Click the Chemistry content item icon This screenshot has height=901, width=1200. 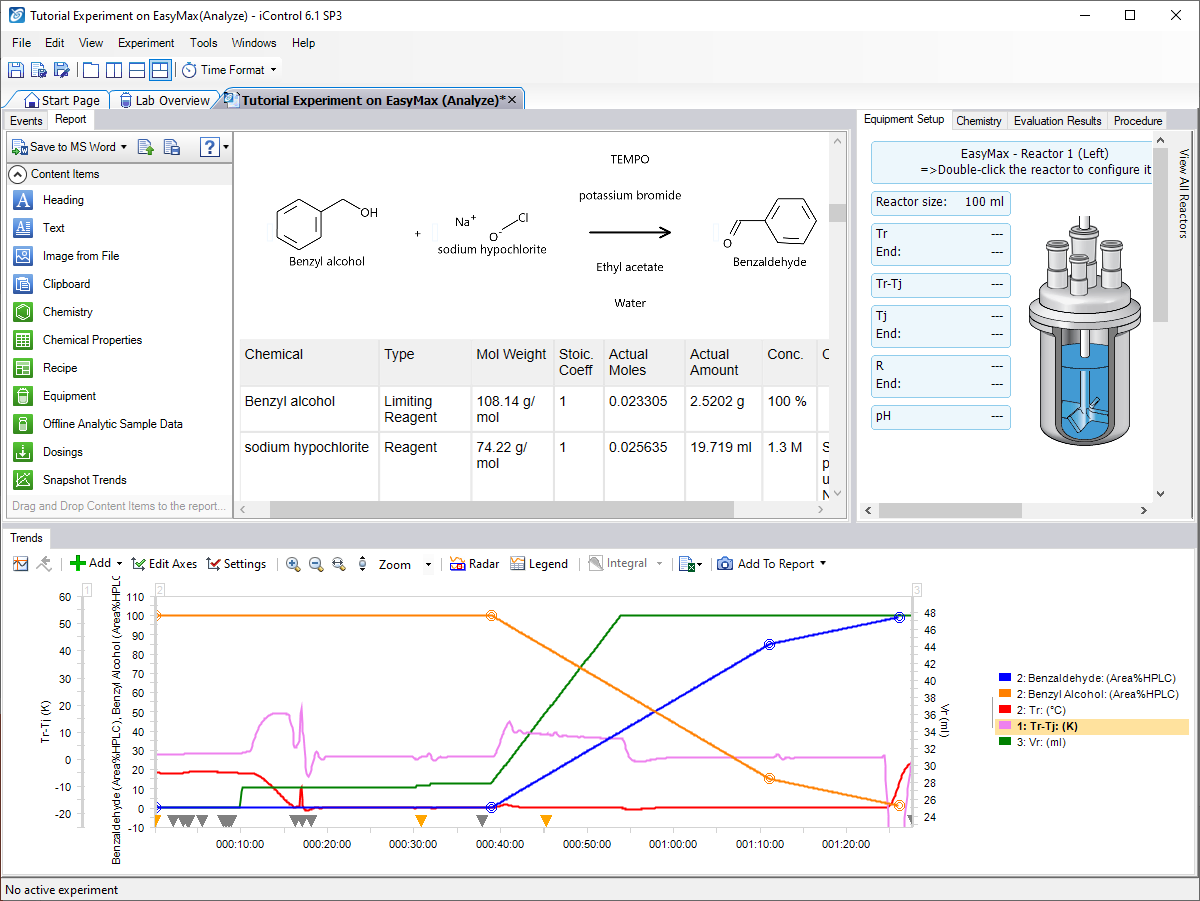(x=24, y=312)
